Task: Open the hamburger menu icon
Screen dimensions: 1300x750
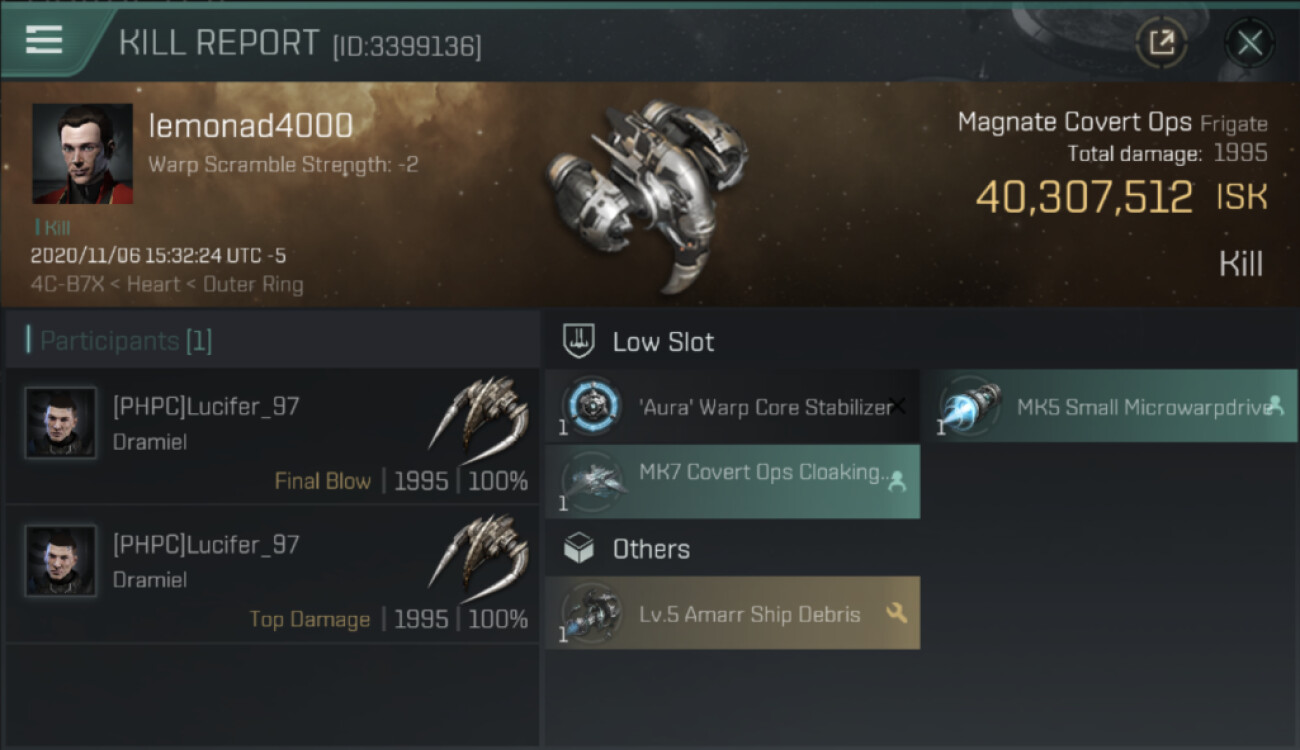Action: point(44,40)
